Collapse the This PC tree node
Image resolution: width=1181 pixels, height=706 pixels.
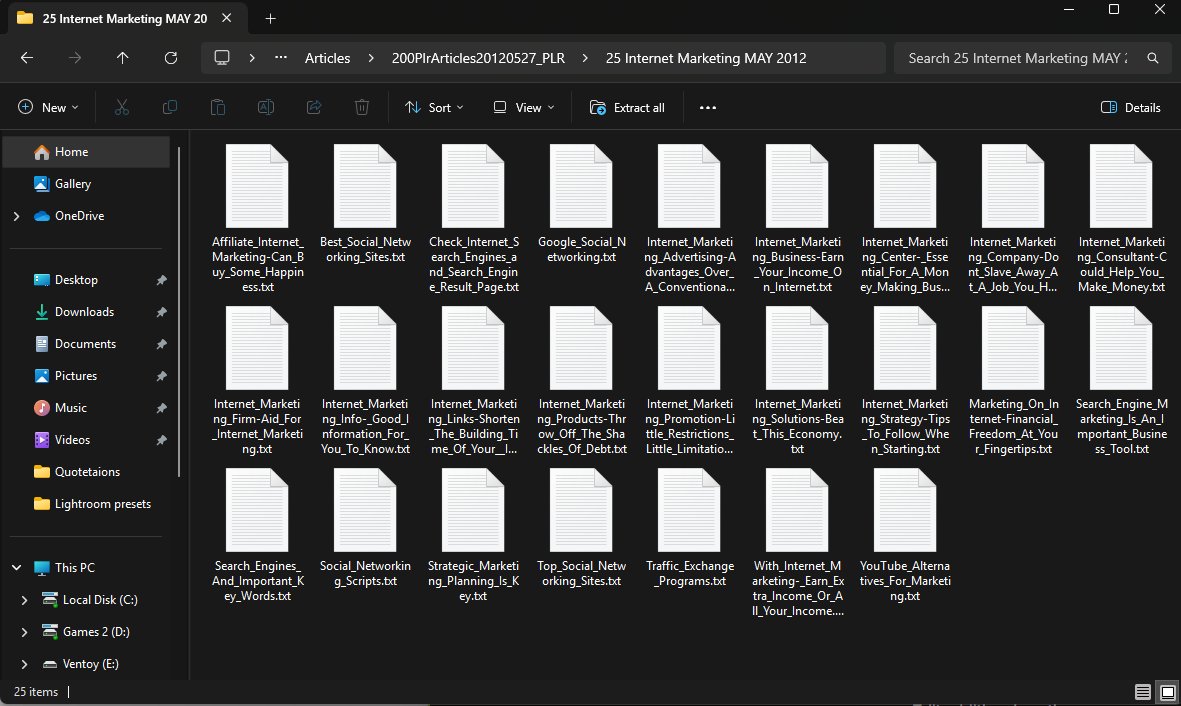pyautogui.click(x=17, y=567)
